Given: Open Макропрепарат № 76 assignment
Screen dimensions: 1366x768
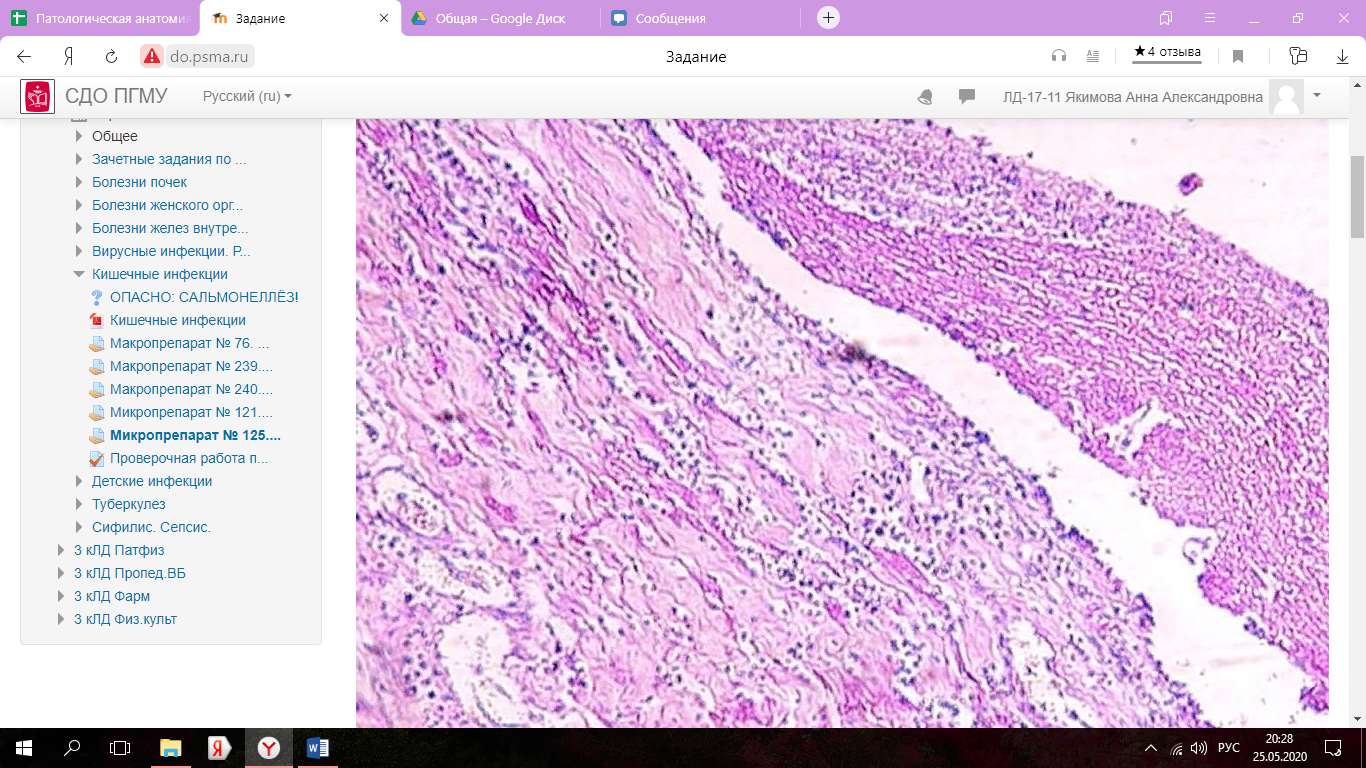Looking at the screenshot, I should coord(189,343).
